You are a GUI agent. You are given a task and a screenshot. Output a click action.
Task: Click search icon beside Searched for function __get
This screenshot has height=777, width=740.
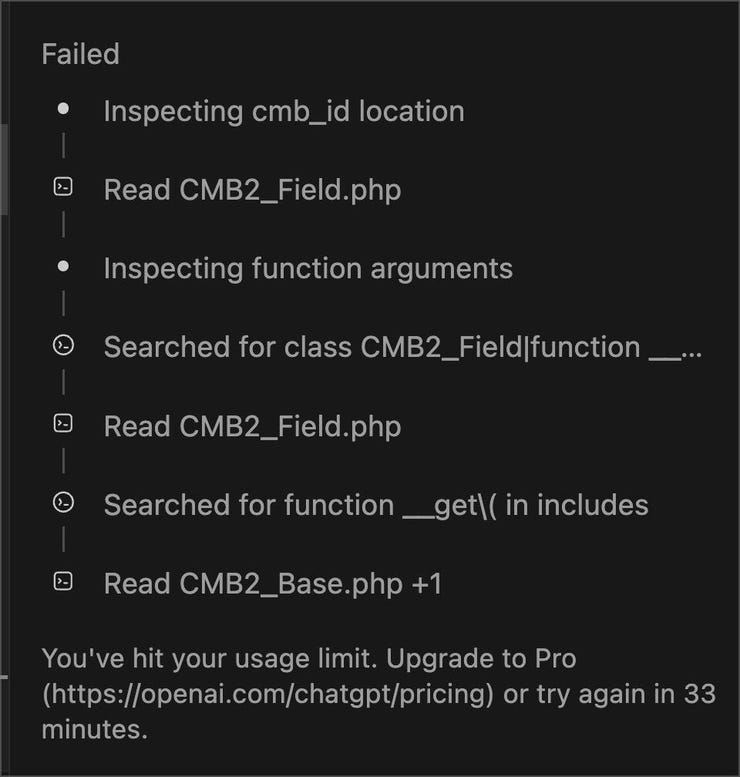[x=63, y=504]
